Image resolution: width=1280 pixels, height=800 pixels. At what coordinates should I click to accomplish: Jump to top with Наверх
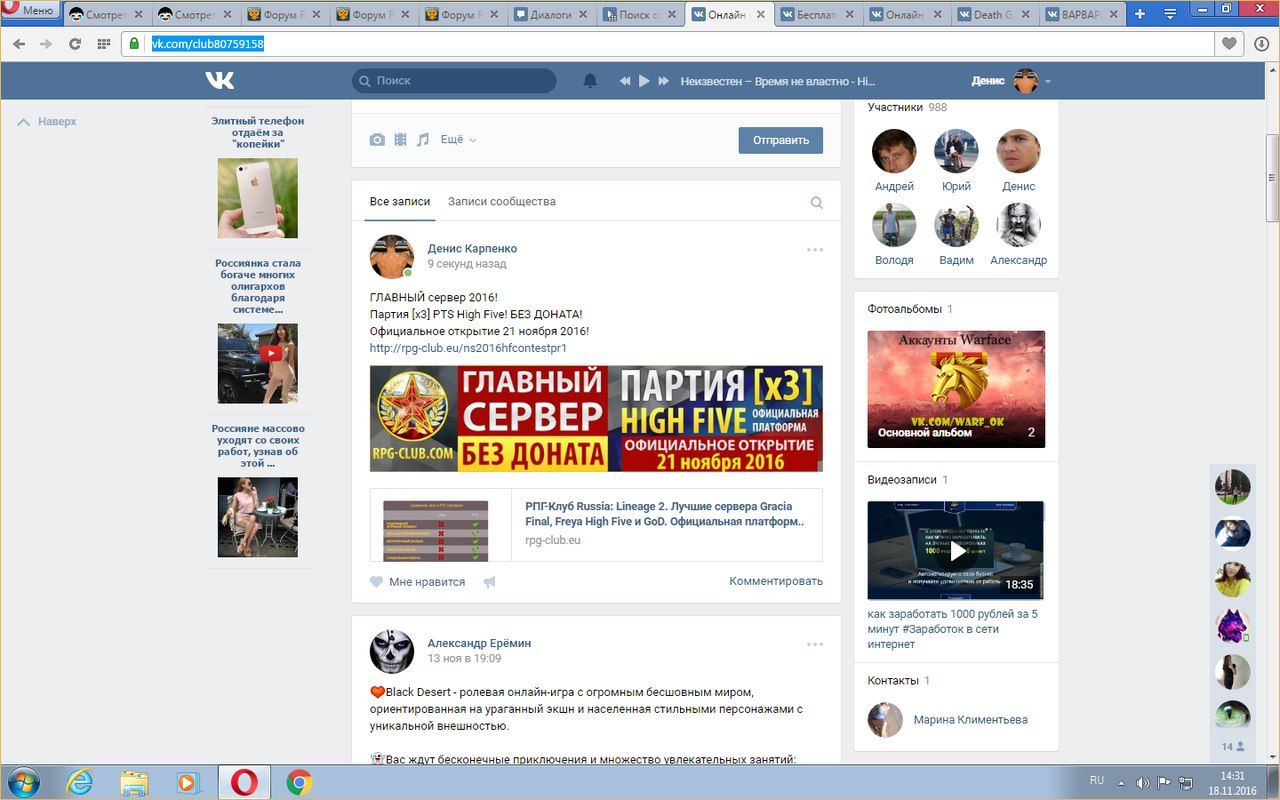click(47, 122)
